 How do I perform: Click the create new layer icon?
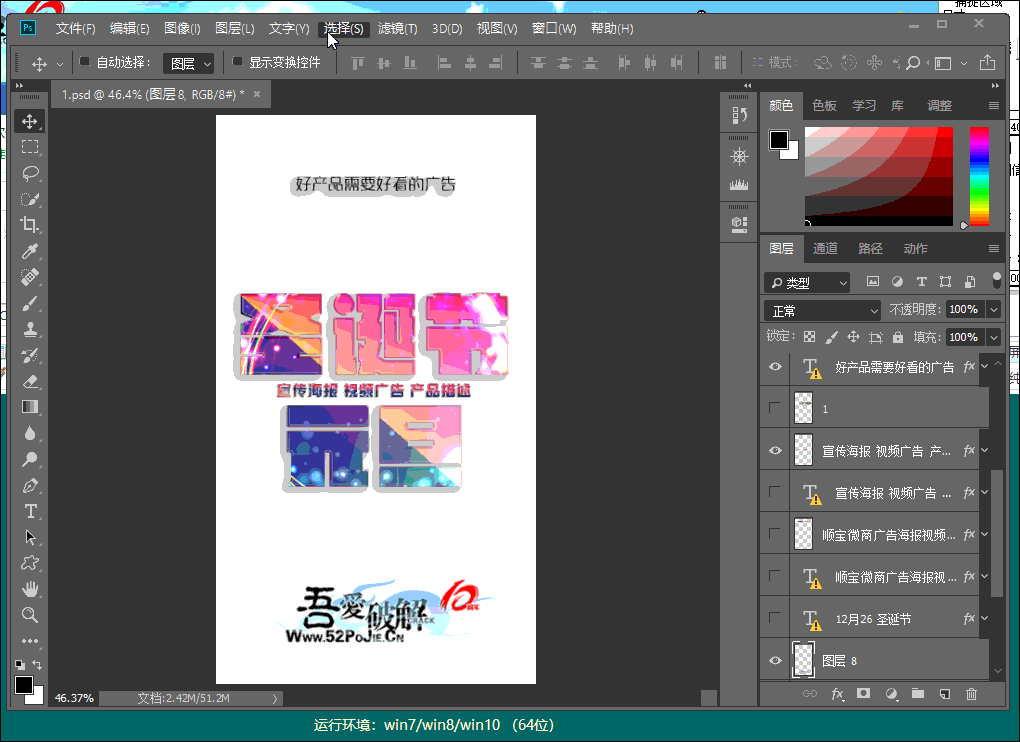tap(944, 694)
